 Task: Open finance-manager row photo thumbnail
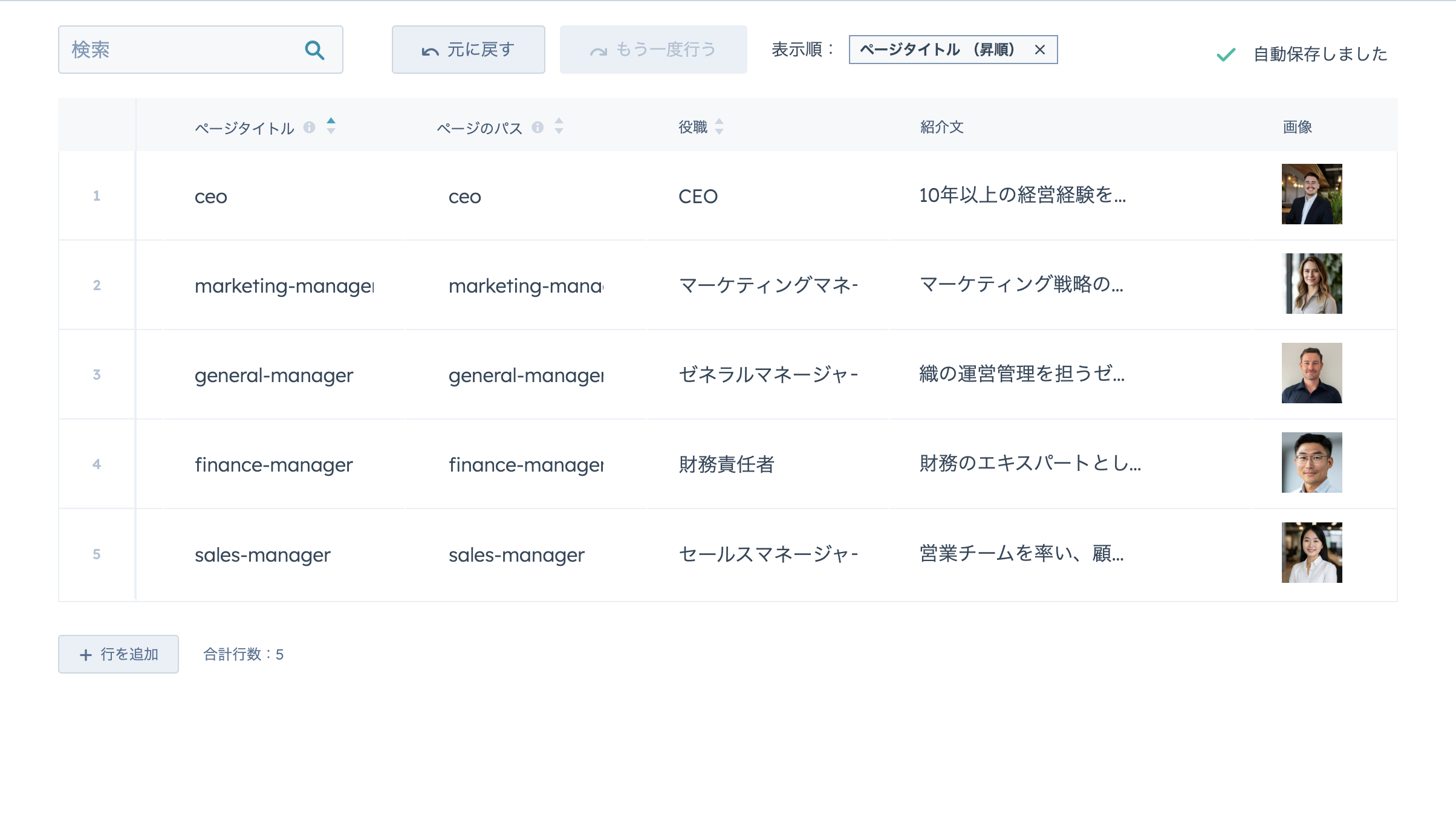click(x=1311, y=463)
